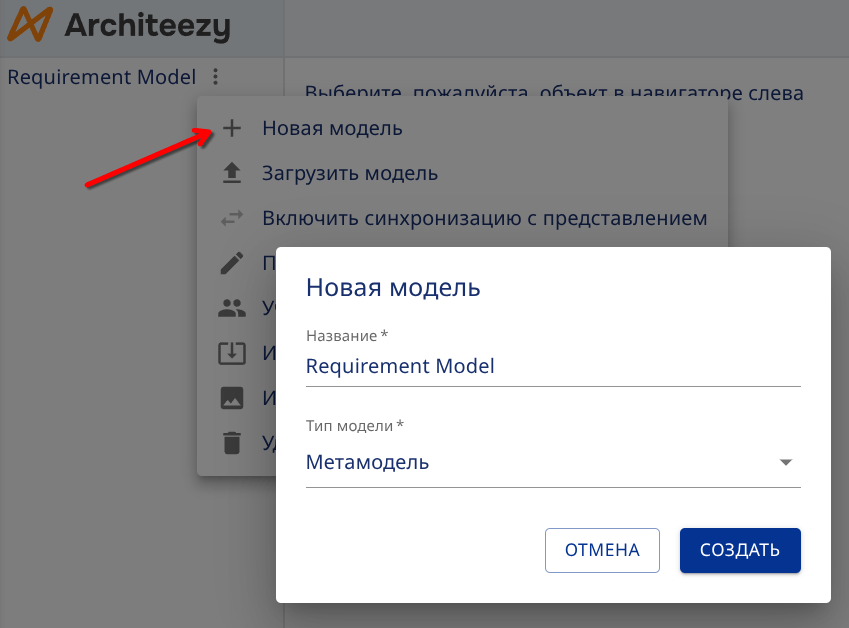Choose Включить синхронизацию с представлением menu entry
The width and height of the screenshot is (849, 628).
(x=484, y=218)
